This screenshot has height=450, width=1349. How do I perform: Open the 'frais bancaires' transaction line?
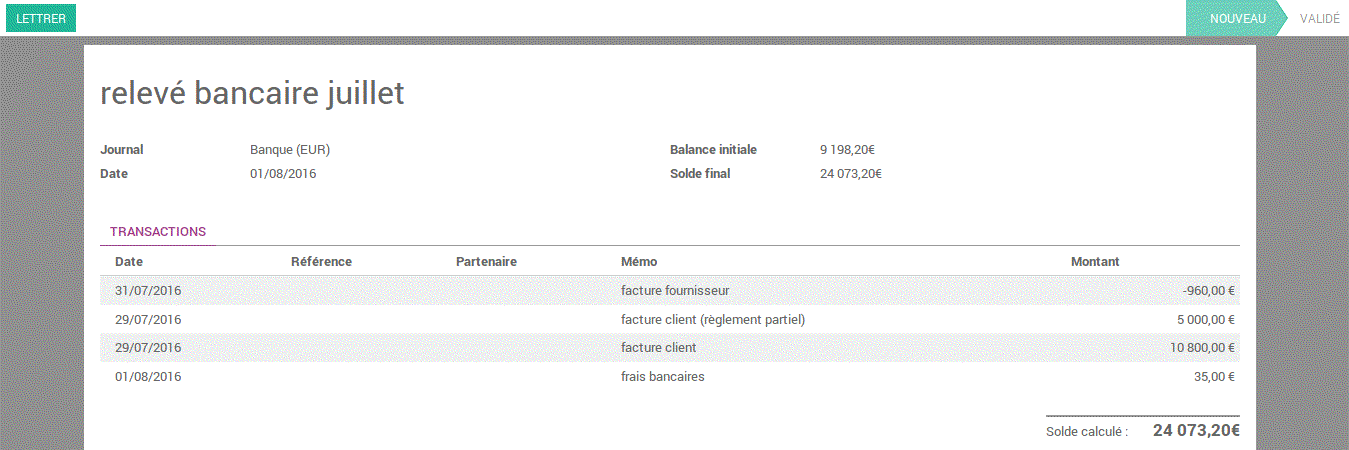click(x=662, y=377)
